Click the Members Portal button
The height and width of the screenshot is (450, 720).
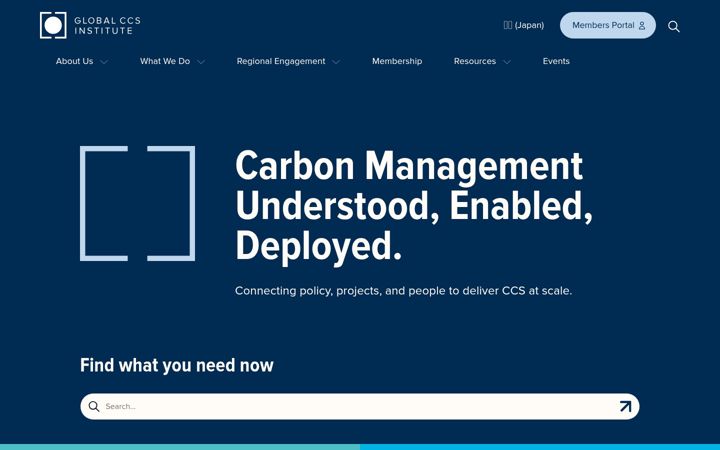pos(608,25)
